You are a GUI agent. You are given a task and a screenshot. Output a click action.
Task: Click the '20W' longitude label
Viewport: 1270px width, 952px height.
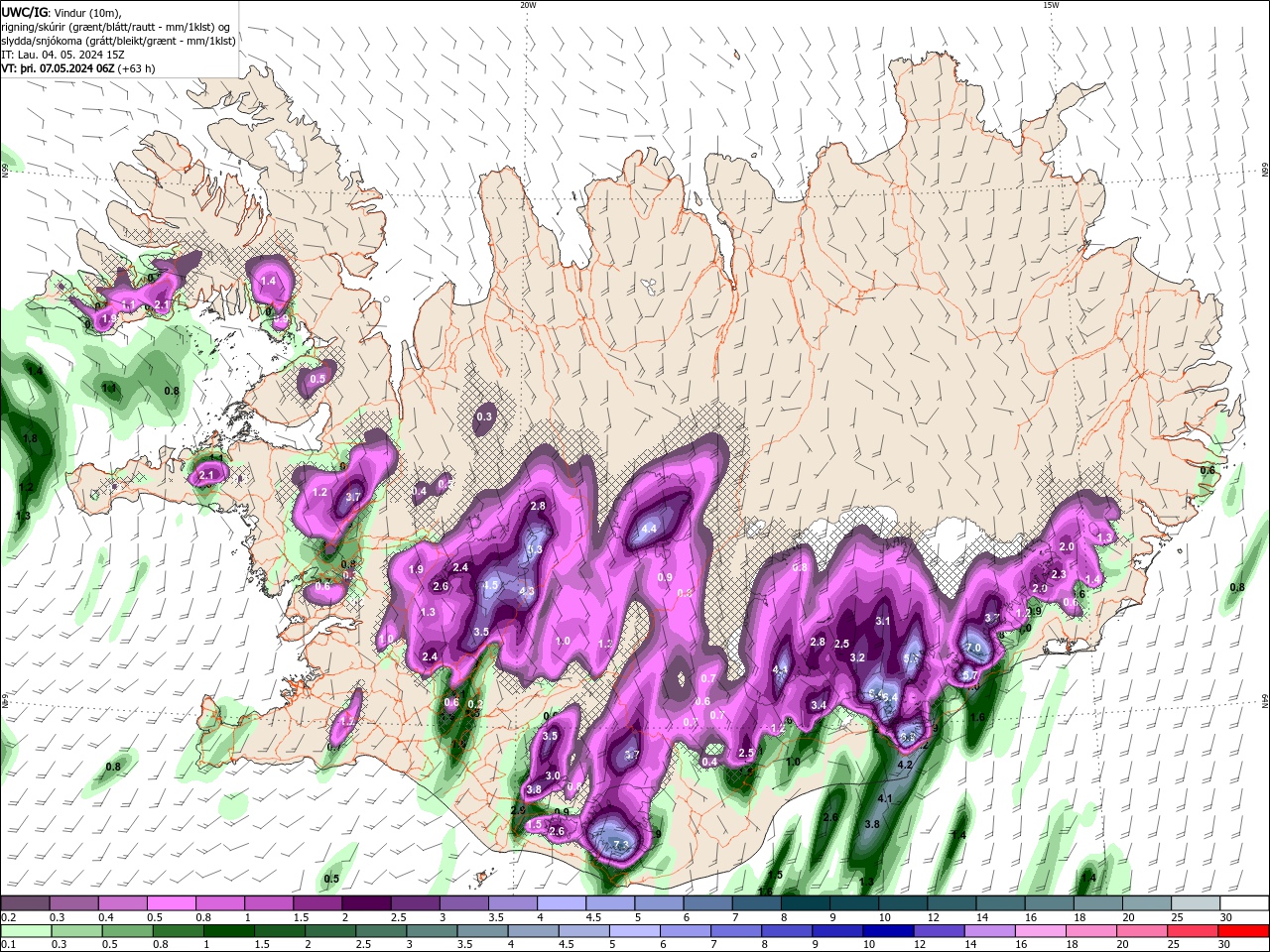528,5
